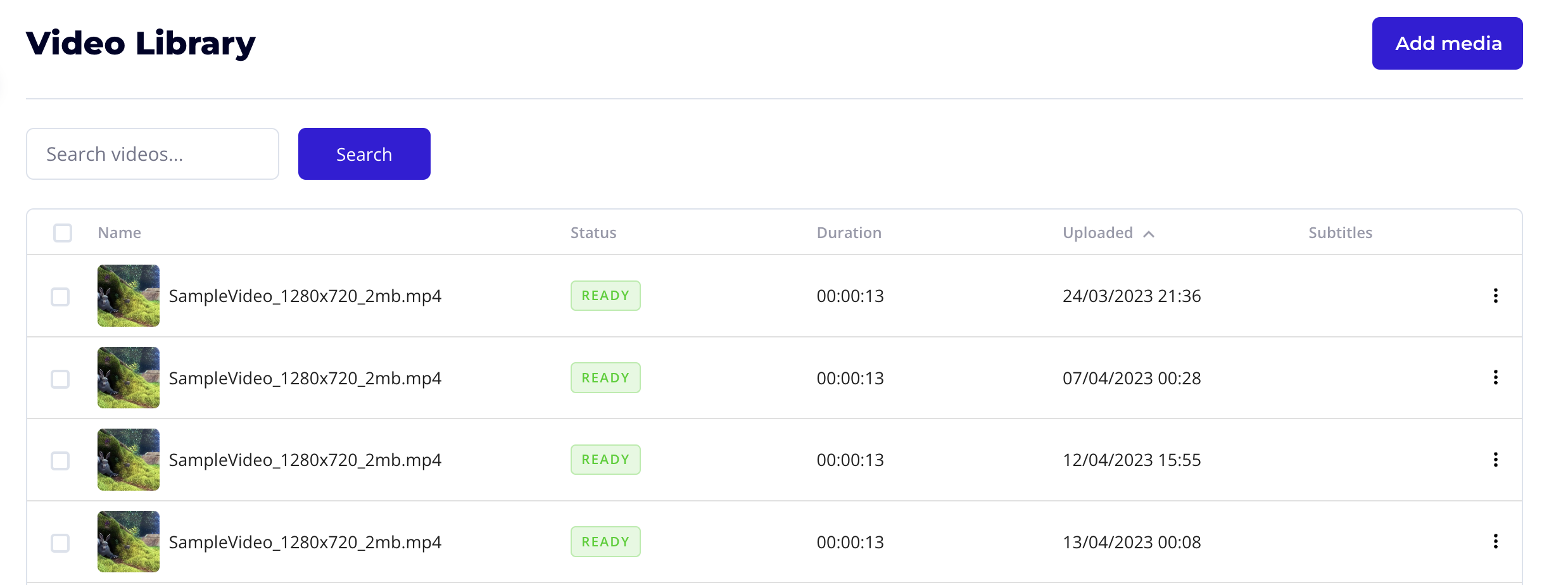
Task: Click the thumbnail of the 12/04/2023 video
Action: 129,460
